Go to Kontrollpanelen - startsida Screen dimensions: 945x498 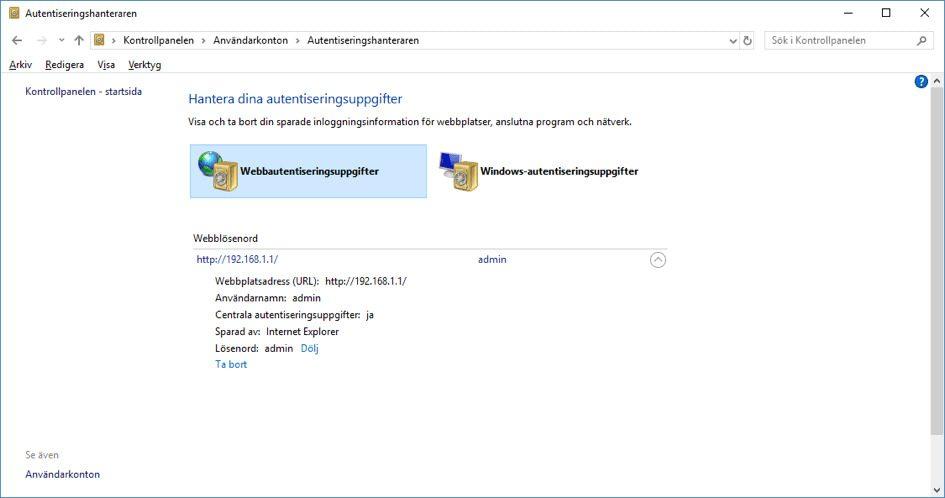coord(83,92)
